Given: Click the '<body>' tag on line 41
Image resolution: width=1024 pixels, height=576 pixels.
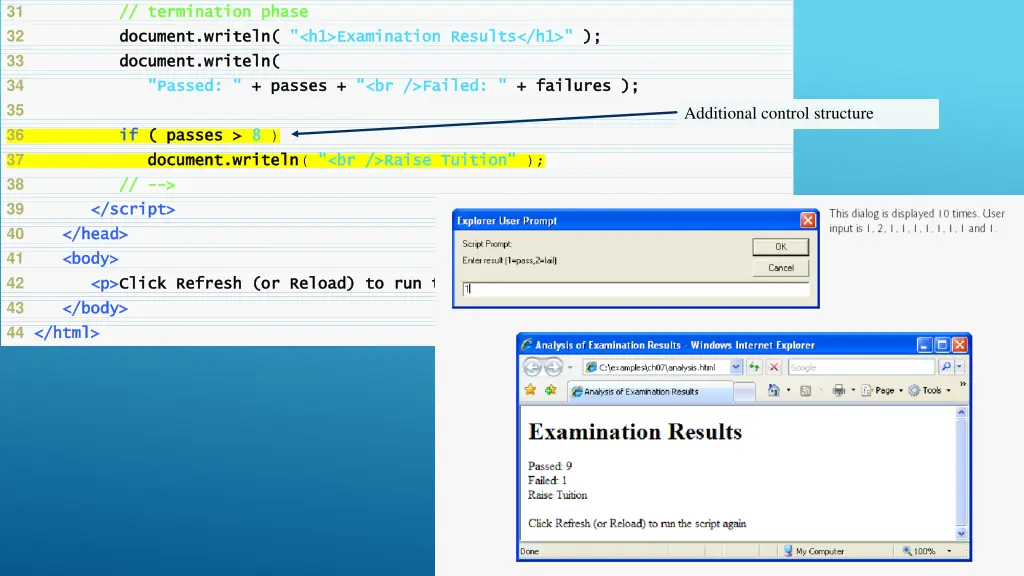Looking at the screenshot, I should (90, 259).
